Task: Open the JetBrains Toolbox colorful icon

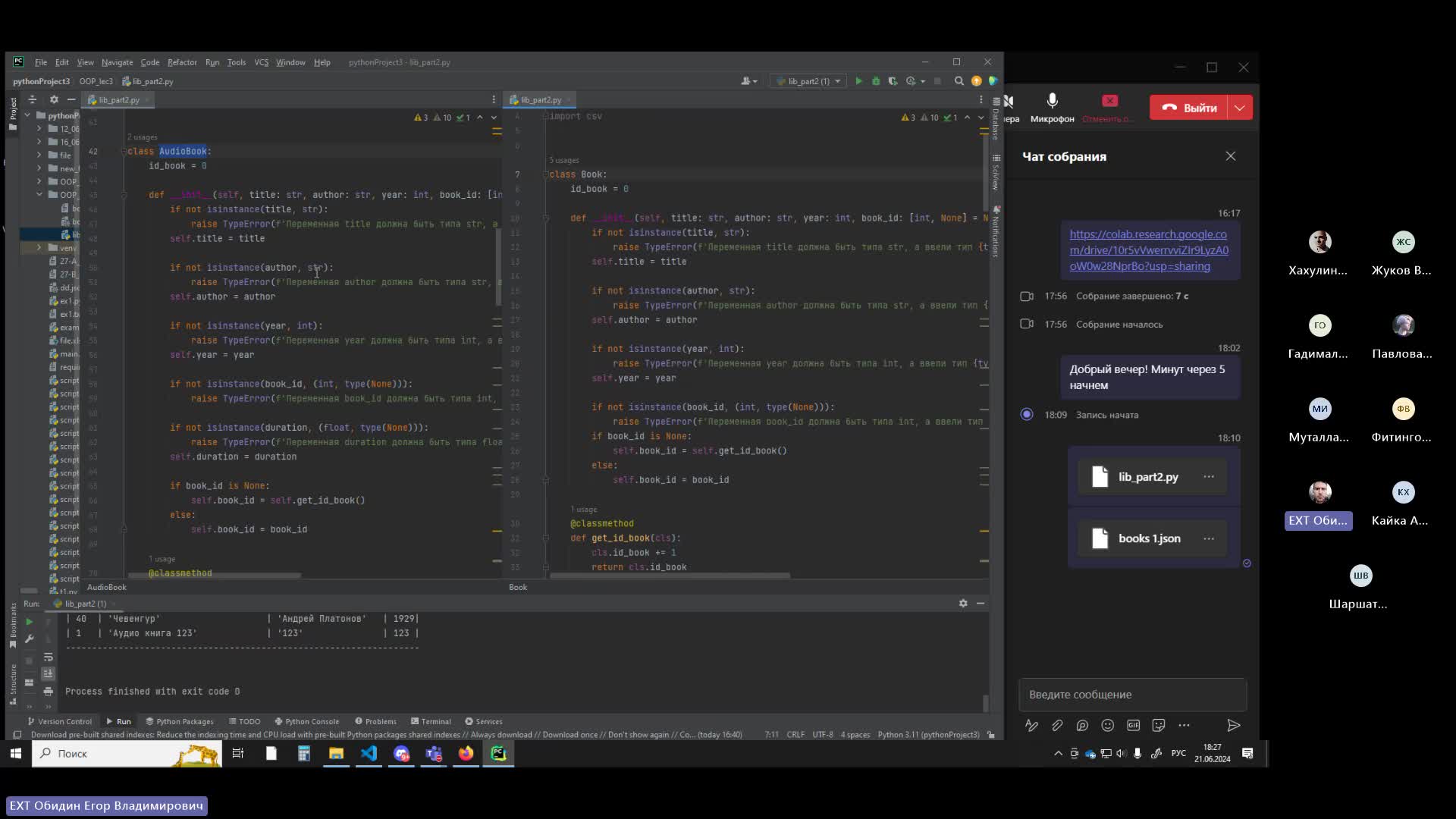Action: (x=993, y=81)
